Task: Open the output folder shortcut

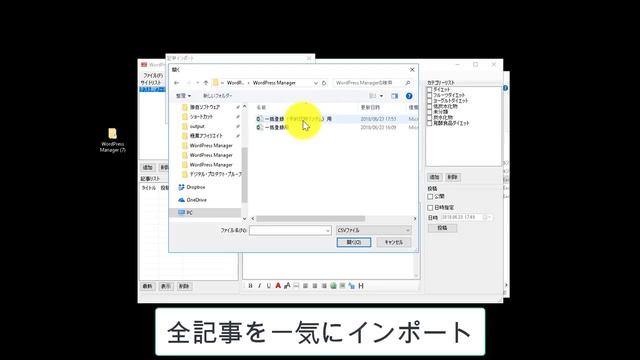Action: click(x=197, y=126)
